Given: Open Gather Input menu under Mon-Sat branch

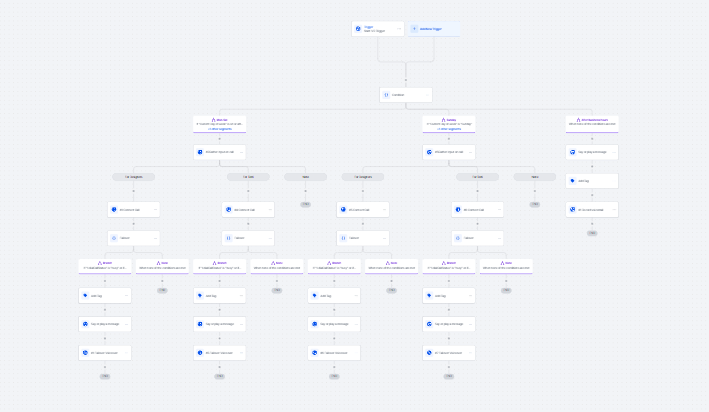Looking at the screenshot, I should point(241,152).
